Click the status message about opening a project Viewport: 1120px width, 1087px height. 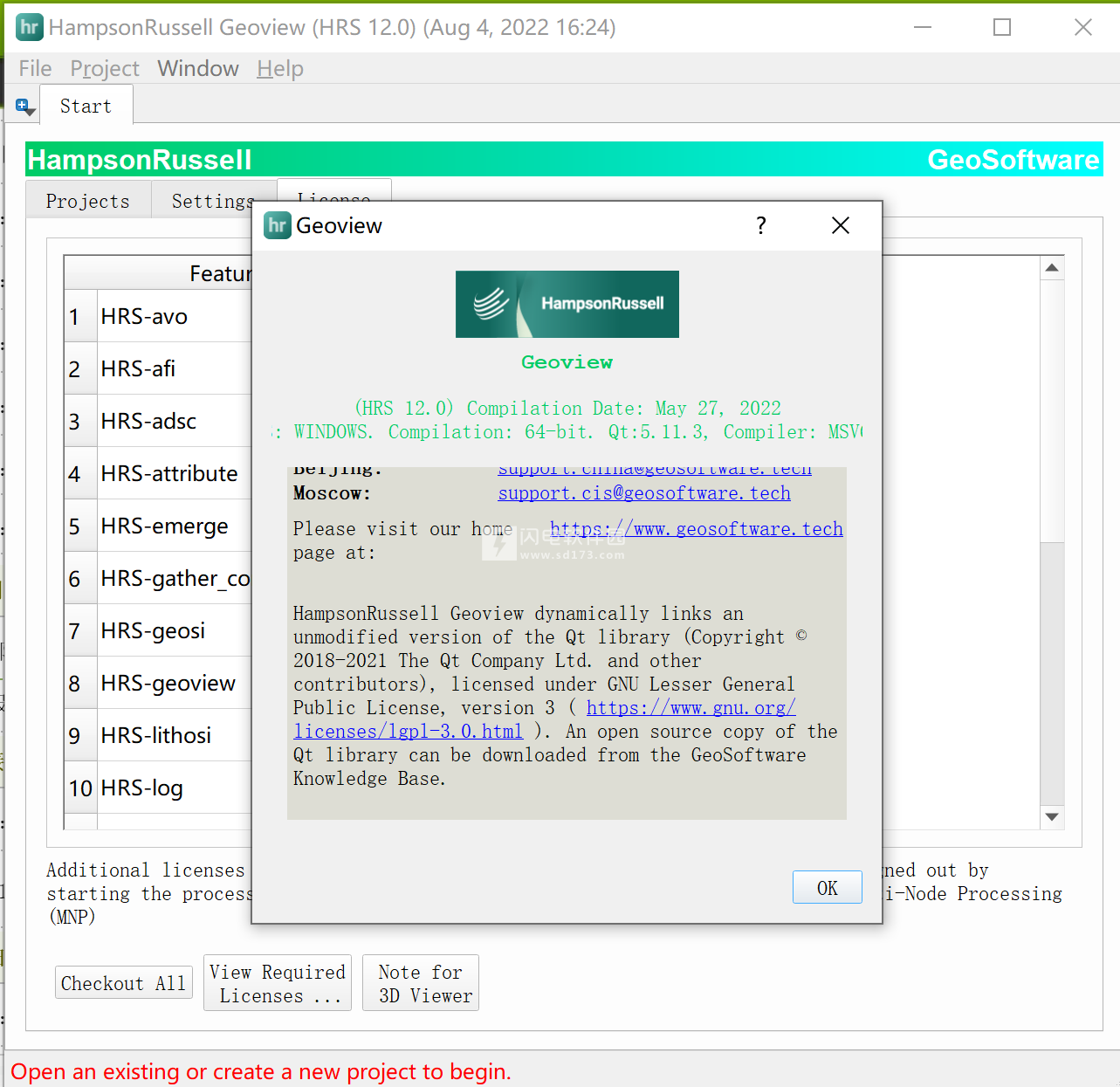click(261, 1071)
